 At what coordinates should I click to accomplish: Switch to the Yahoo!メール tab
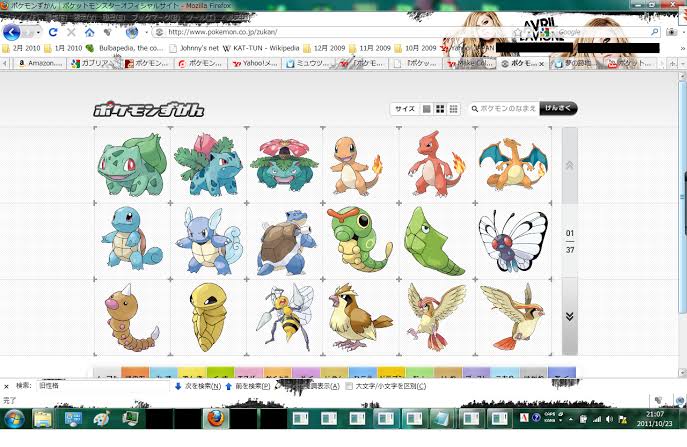[x=255, y=64]
